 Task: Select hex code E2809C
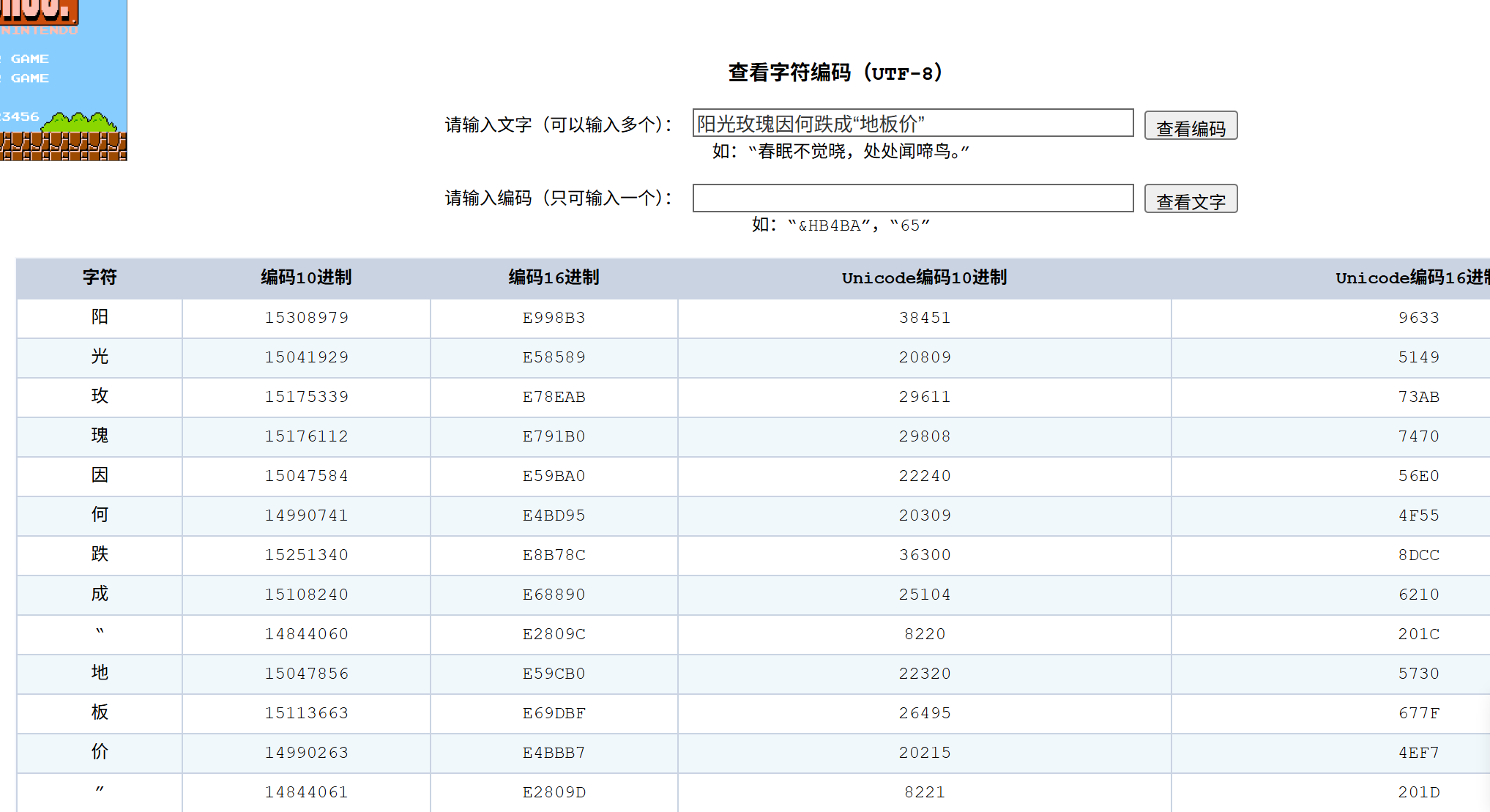(x=554, y=634)
